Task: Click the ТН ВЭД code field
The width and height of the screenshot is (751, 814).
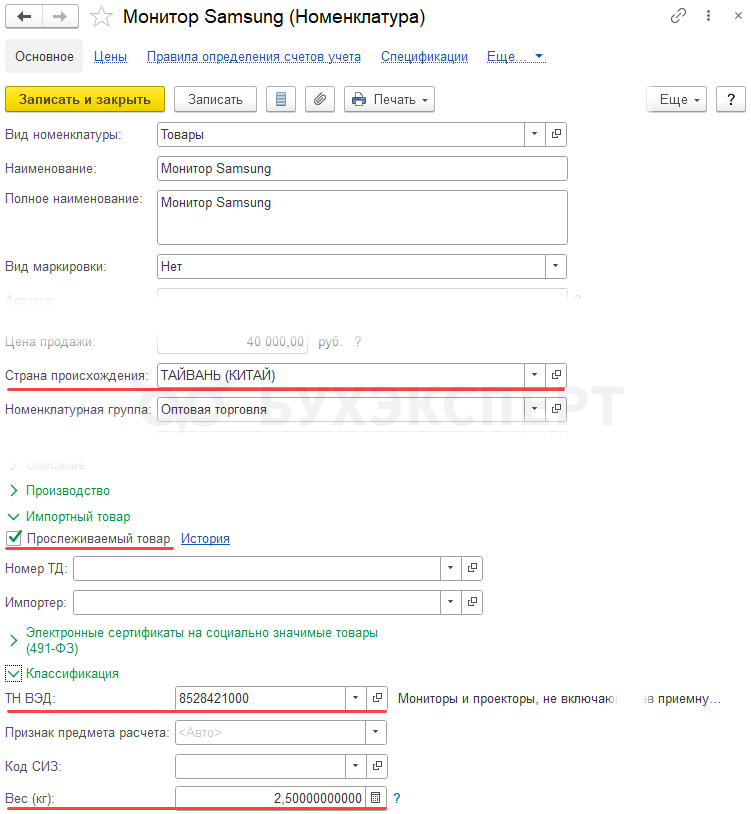Action: [260, 698]
